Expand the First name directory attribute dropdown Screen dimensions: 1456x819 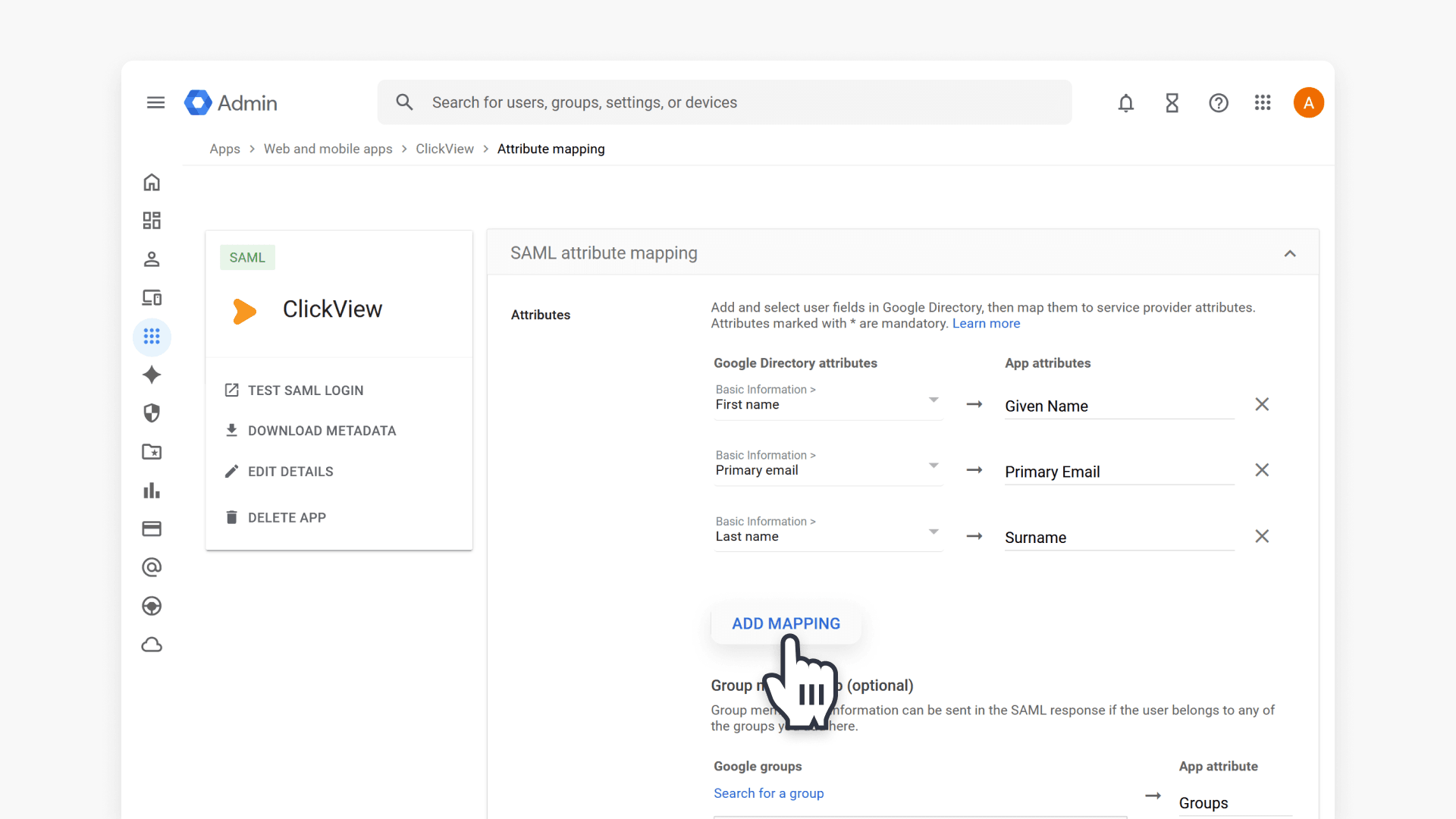click(828, 400)
